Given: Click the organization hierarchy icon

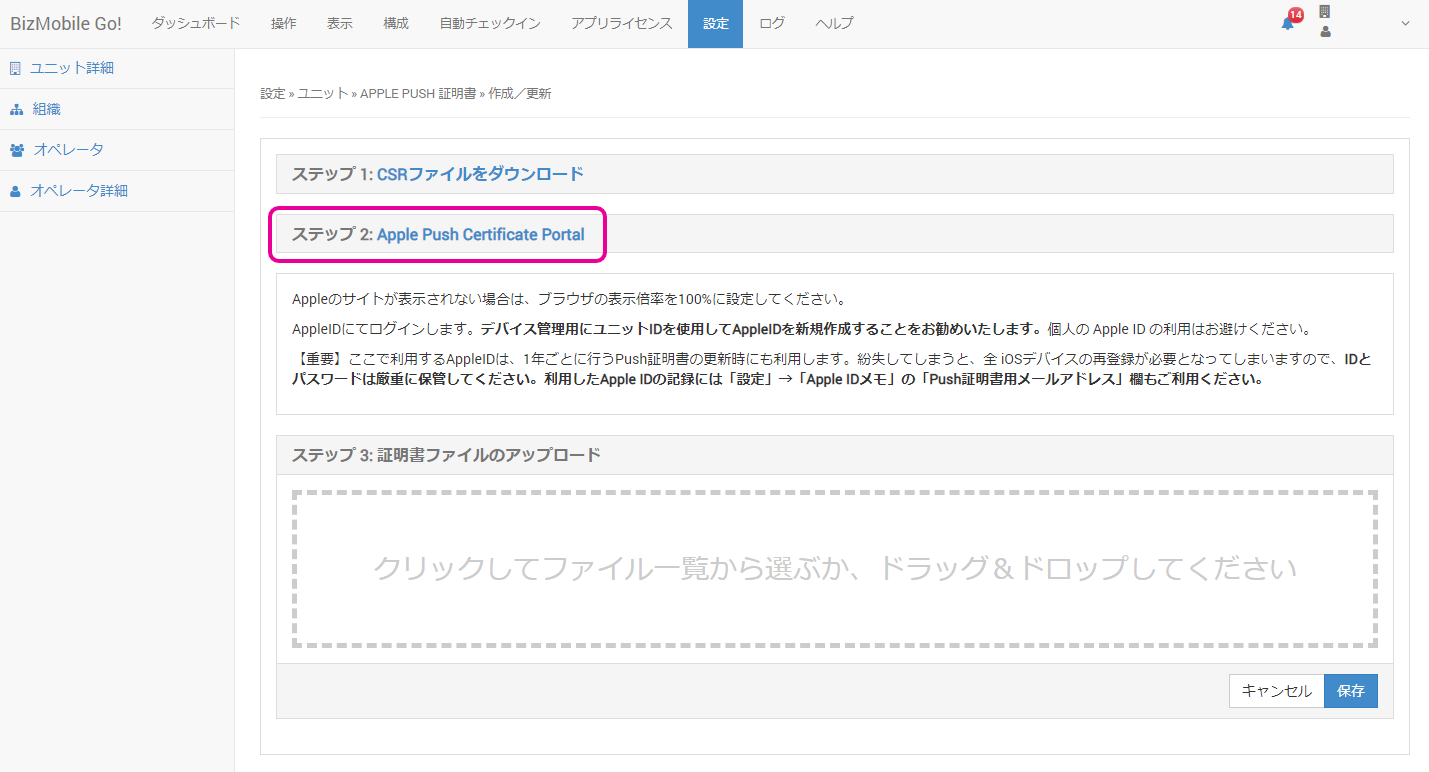Looking at the screenshot, I should click(16, 110).
